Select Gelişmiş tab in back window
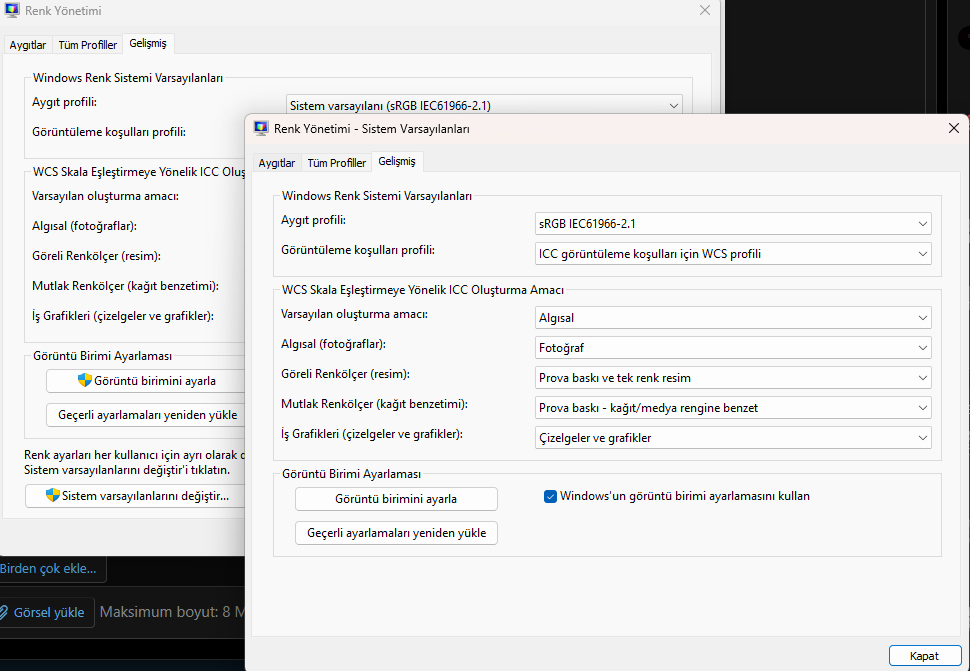Image resolution: width=970 pixels, height=671 pixels. pyautogui.click(x=148, y=43)
